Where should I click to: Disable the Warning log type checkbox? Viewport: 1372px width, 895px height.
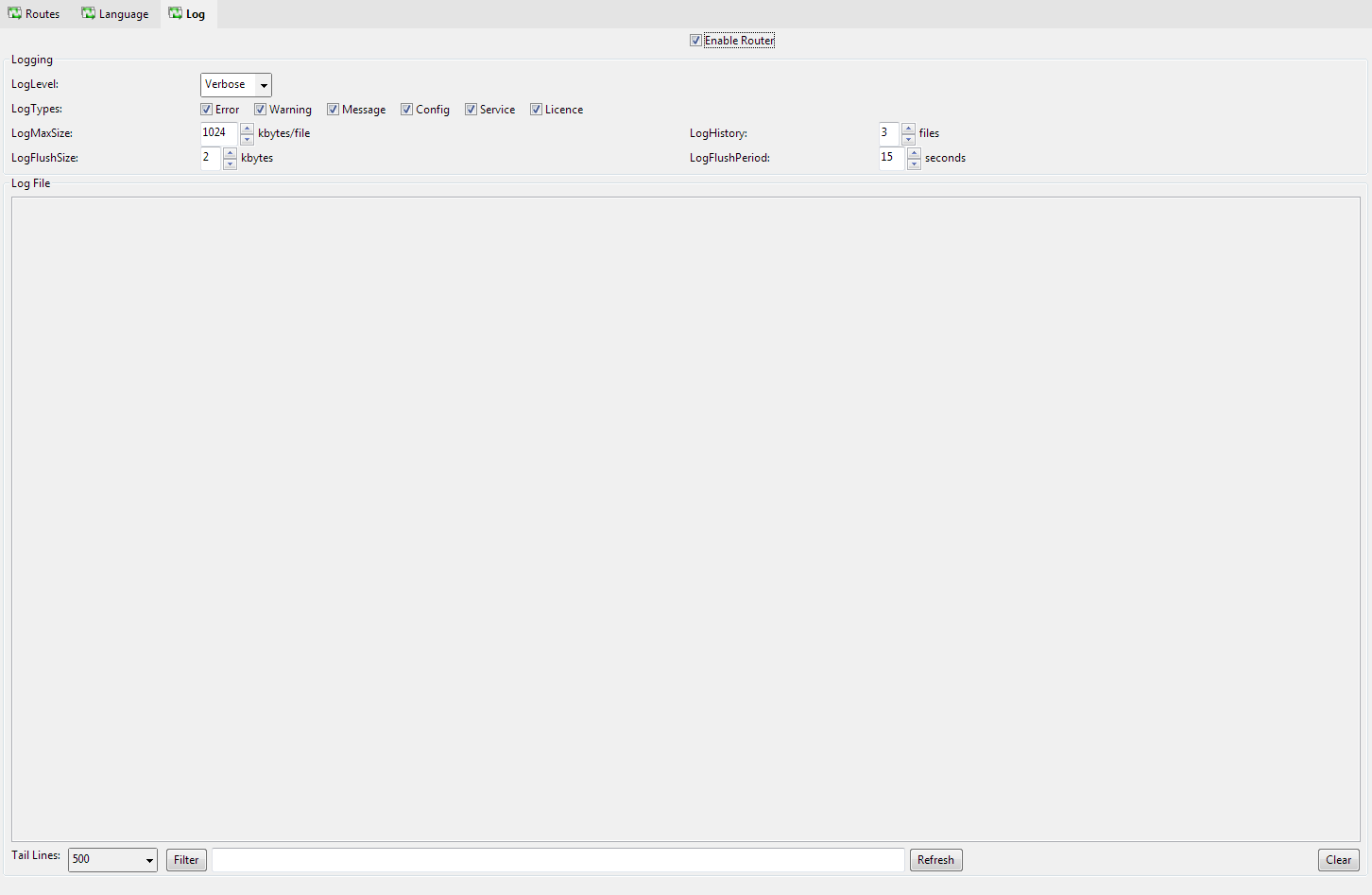tap(261, 110)
